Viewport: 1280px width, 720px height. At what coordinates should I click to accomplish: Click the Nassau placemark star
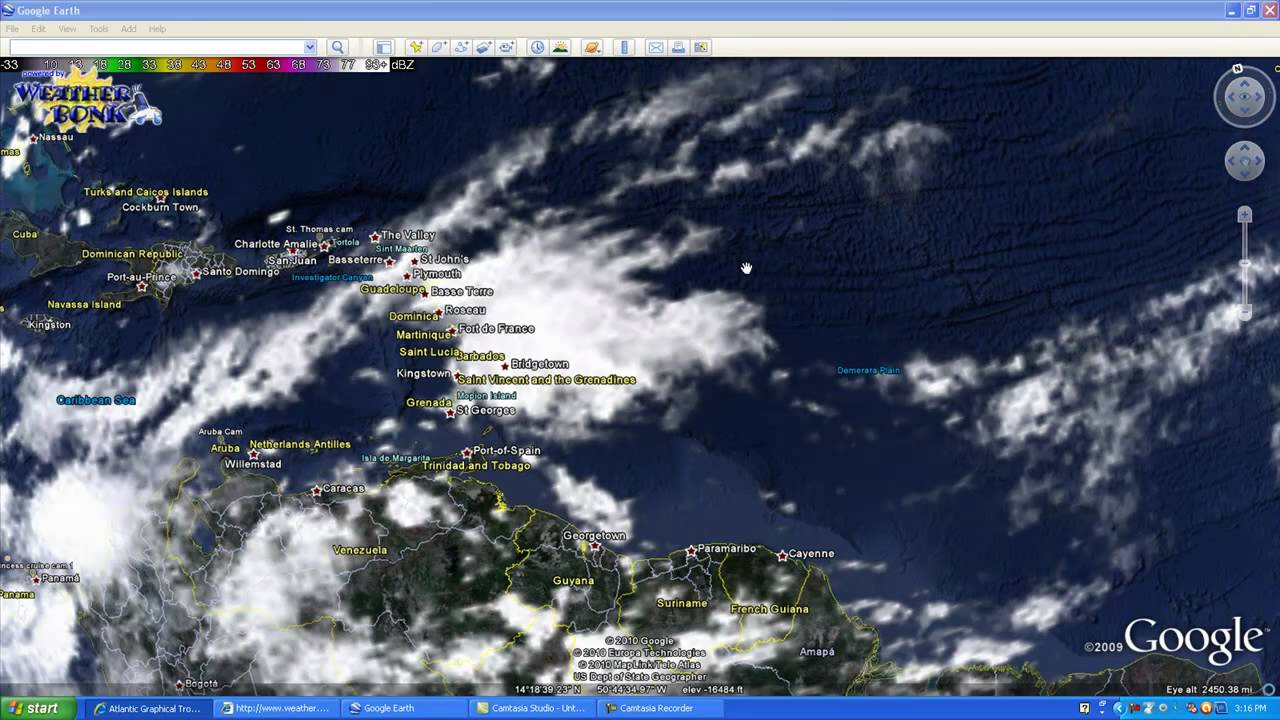(x=34, y=138)
